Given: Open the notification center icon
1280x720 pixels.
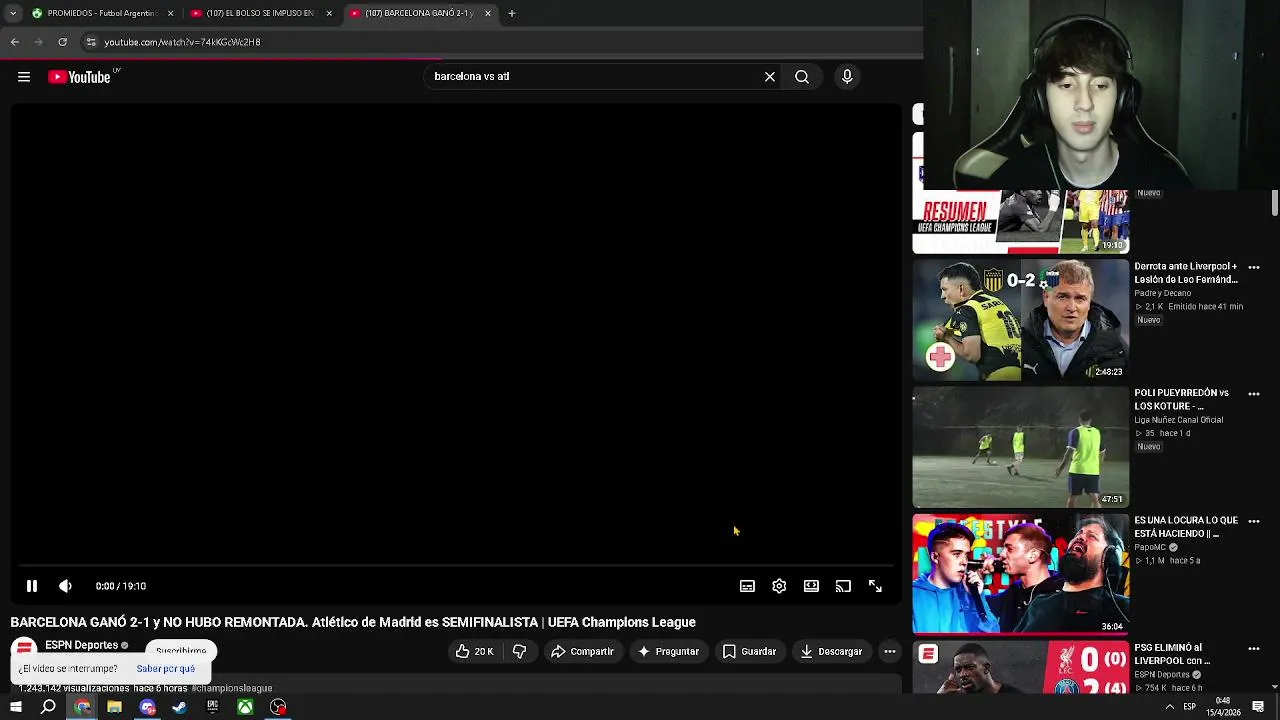Looking at the screenshot, I should [1258, 707].
